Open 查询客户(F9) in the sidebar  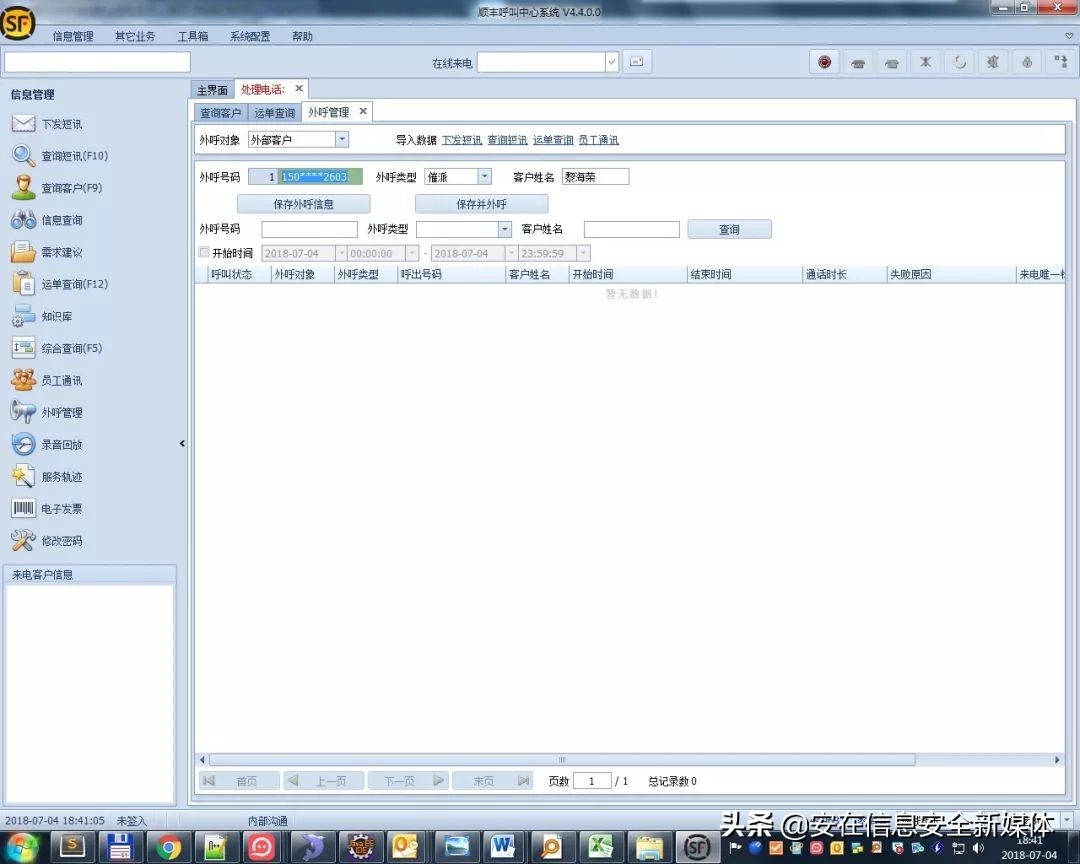click(71, 188)
